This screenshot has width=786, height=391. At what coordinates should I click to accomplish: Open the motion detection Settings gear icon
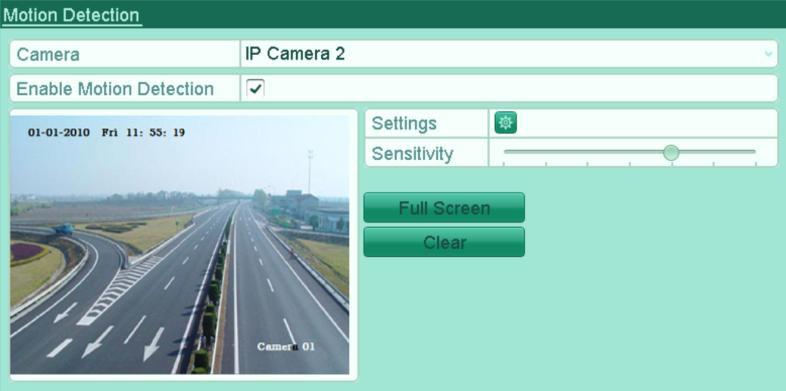coord(505,123)
